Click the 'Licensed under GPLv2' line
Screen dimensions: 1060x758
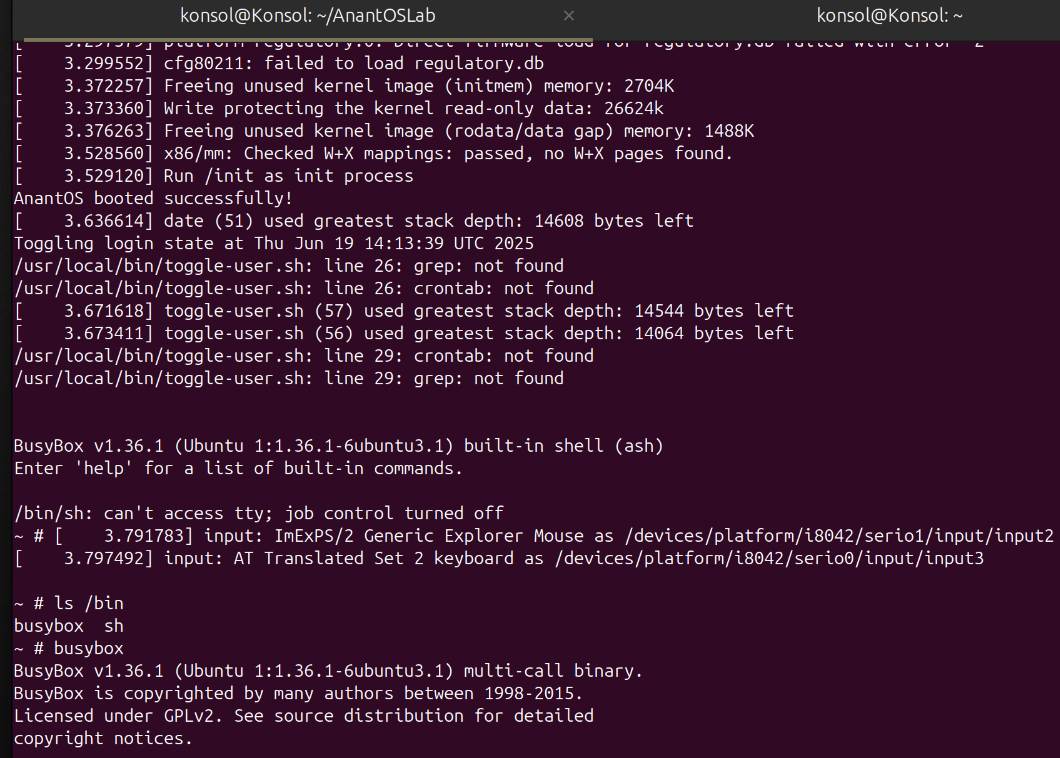pyautogui.click(x=304, y=716)
